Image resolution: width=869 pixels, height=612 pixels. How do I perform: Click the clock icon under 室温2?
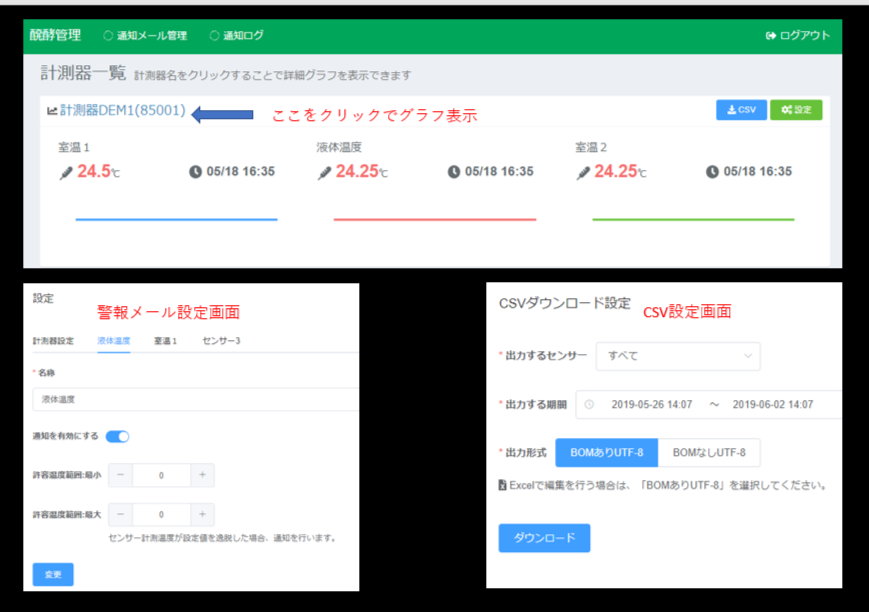click(x=712, y=172)
